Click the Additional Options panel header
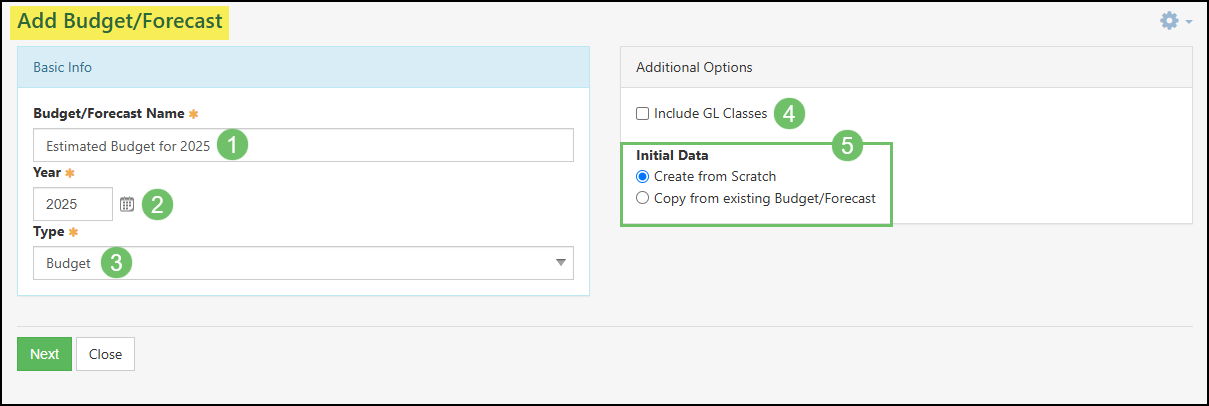1209x406 pixels. click(x=906, y=68)
